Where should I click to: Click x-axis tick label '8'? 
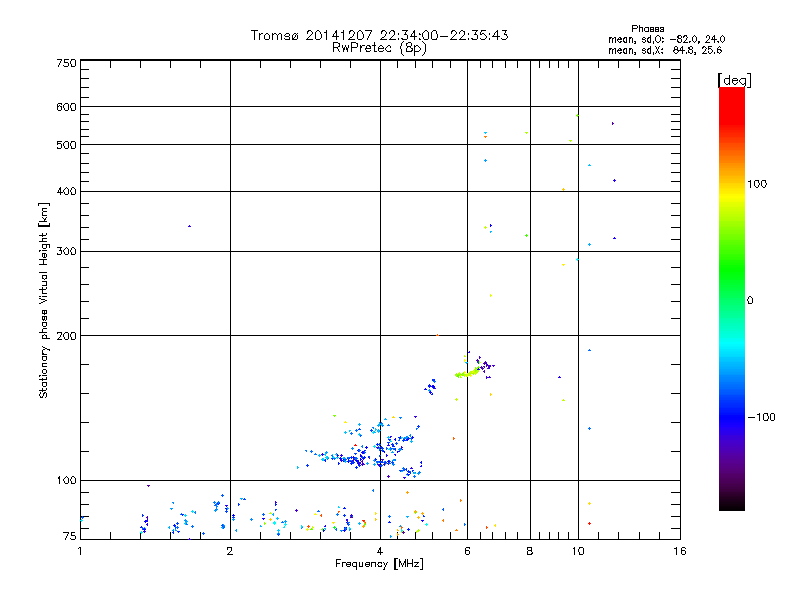click(x=530, y=551)
